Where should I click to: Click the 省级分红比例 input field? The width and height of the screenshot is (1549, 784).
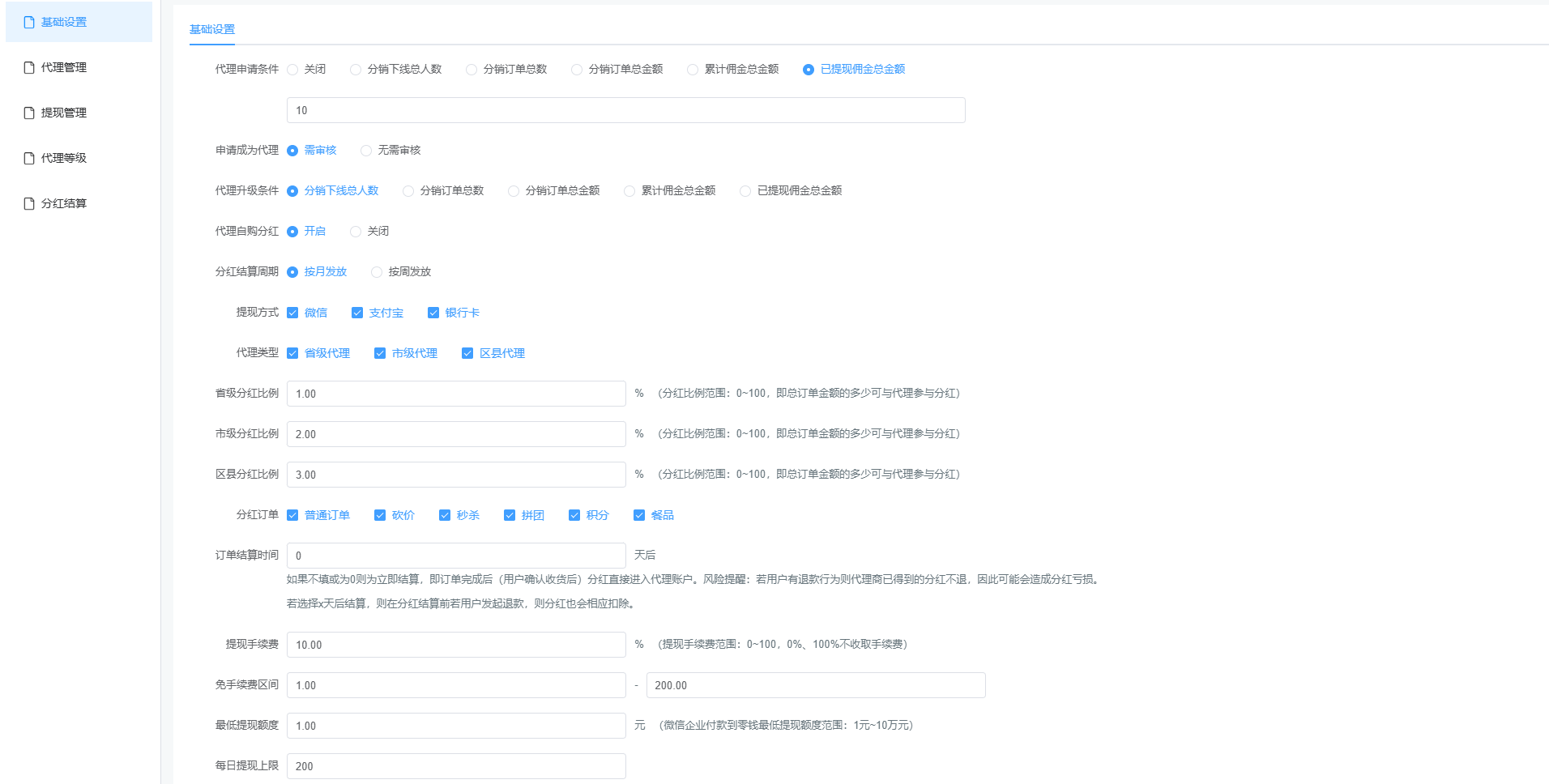click(x=456, y=394)
